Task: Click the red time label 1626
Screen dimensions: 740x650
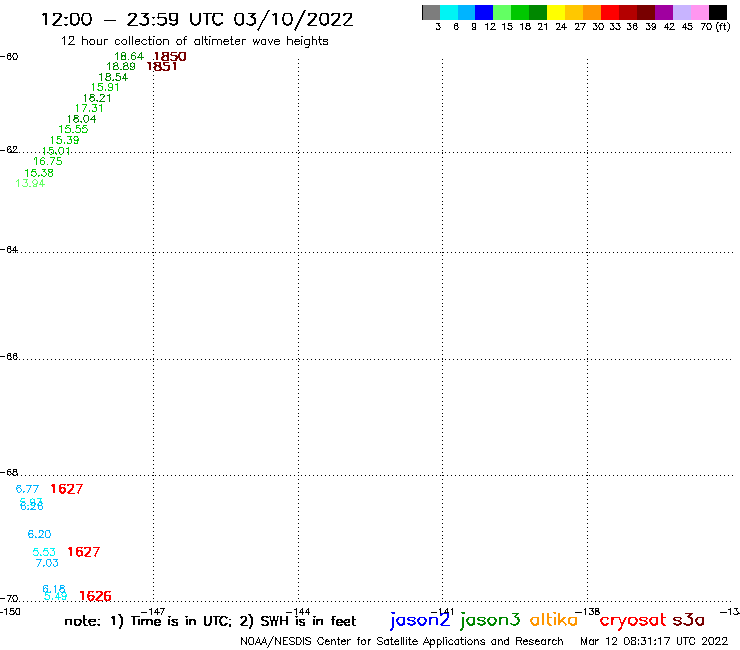Action: (x=95, y=596)
